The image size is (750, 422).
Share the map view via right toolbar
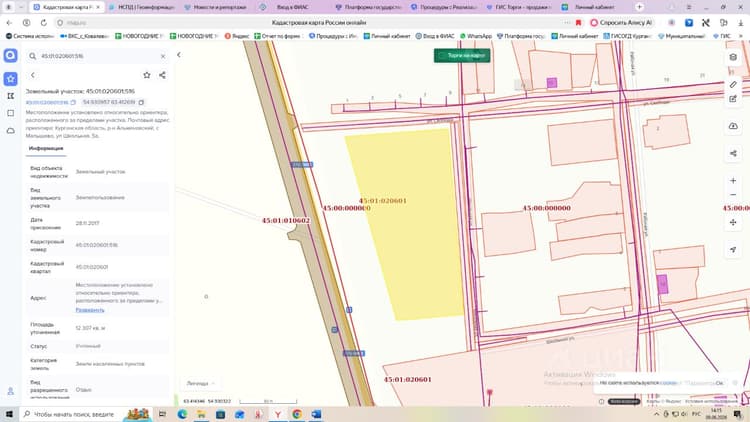pyautogui.click(x=733, y=154)
